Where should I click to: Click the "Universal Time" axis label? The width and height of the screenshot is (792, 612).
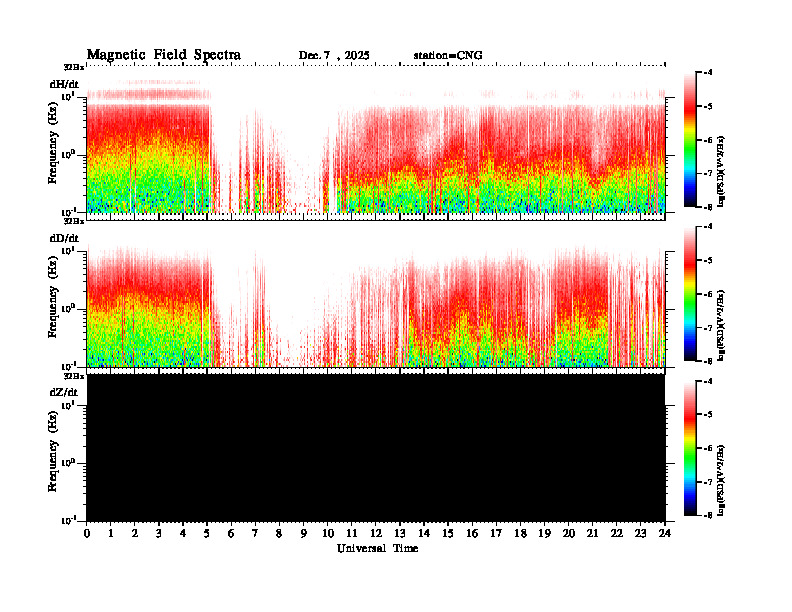point(377,548)
